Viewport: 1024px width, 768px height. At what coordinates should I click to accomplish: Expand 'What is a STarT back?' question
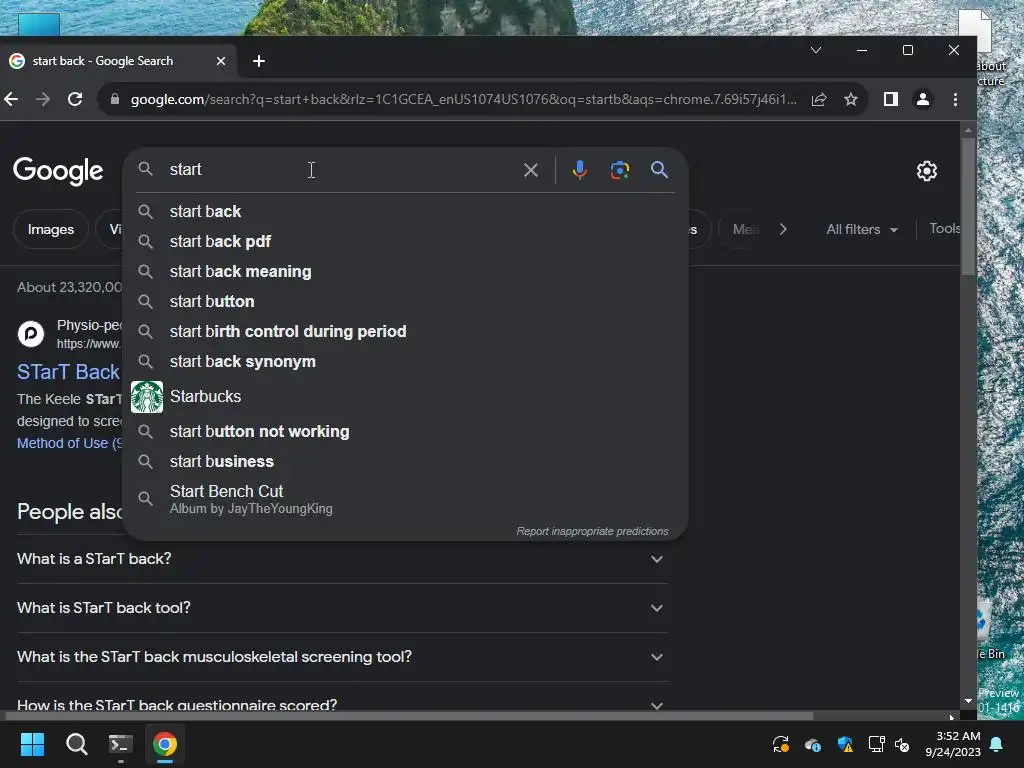[x=342, y=559]
